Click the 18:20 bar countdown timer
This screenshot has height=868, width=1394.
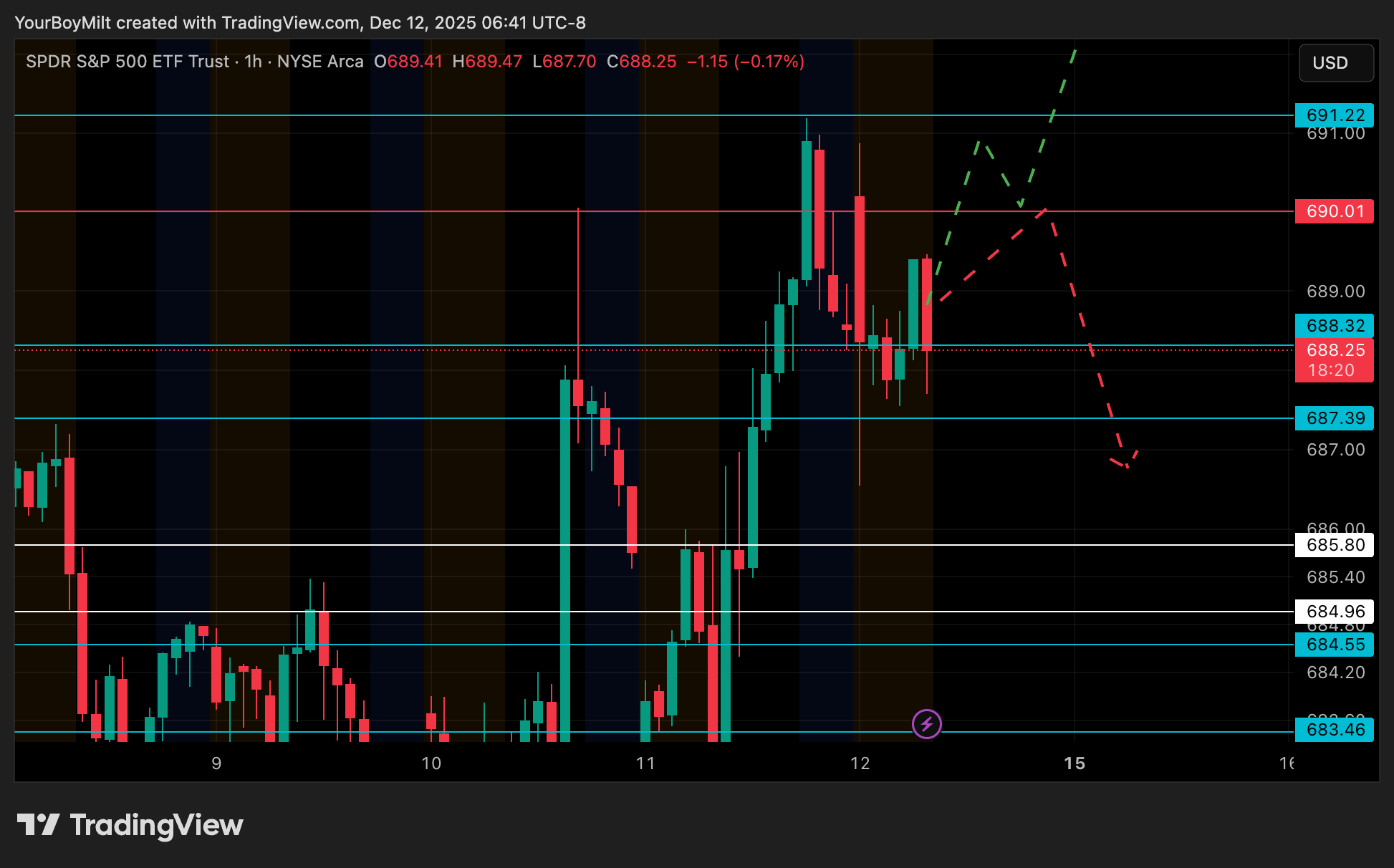pos(1331,370)
